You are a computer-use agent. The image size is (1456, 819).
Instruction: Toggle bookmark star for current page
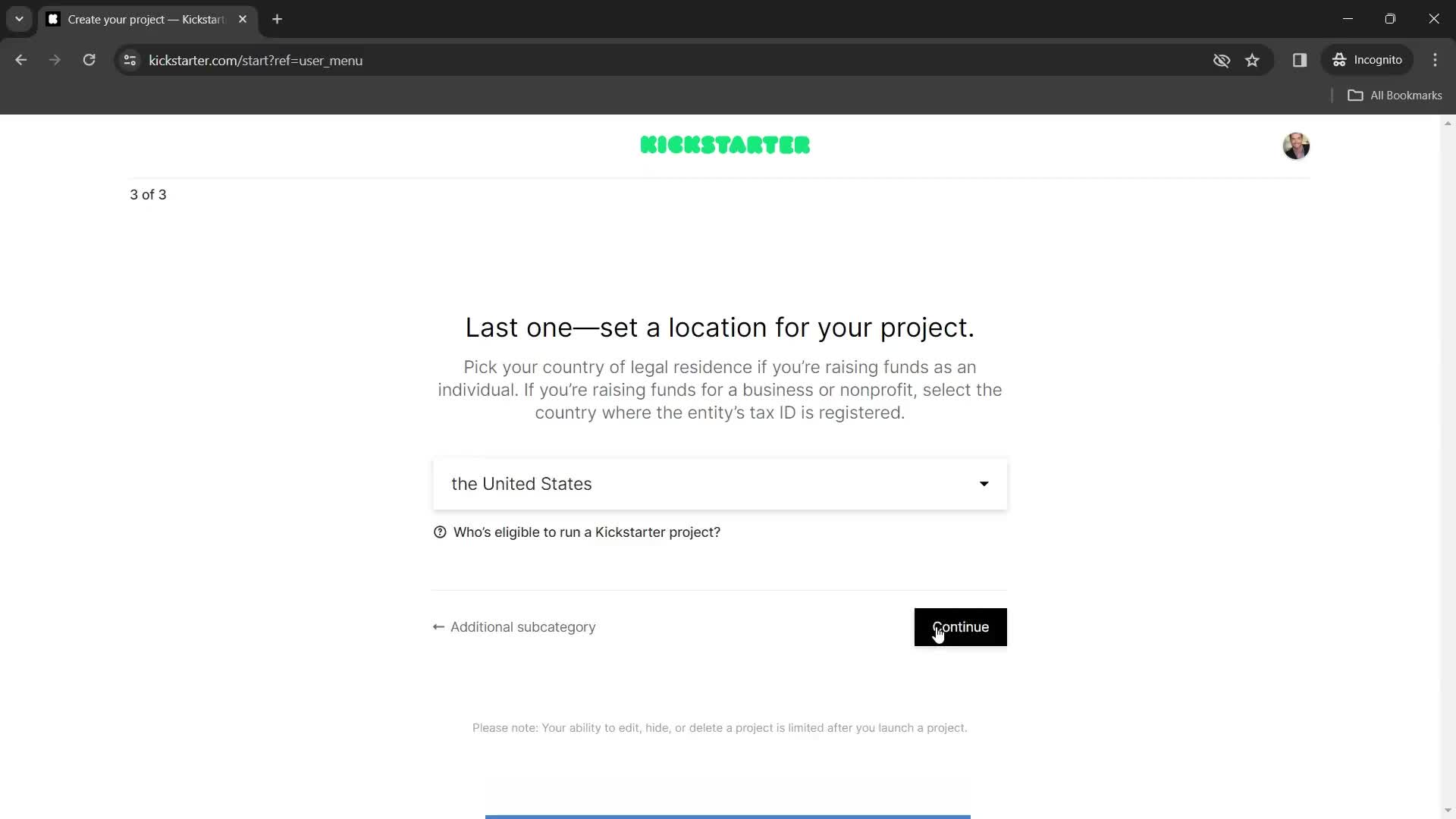(x=1252, y=60)
